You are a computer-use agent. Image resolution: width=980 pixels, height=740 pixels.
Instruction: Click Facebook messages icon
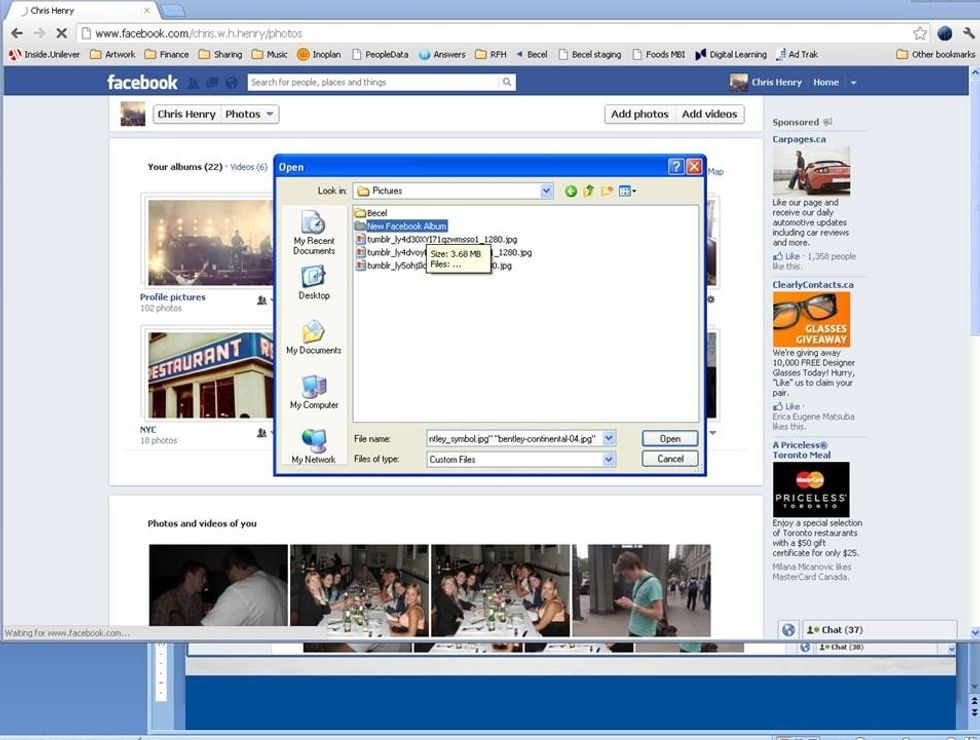click(x=212, y=82)
